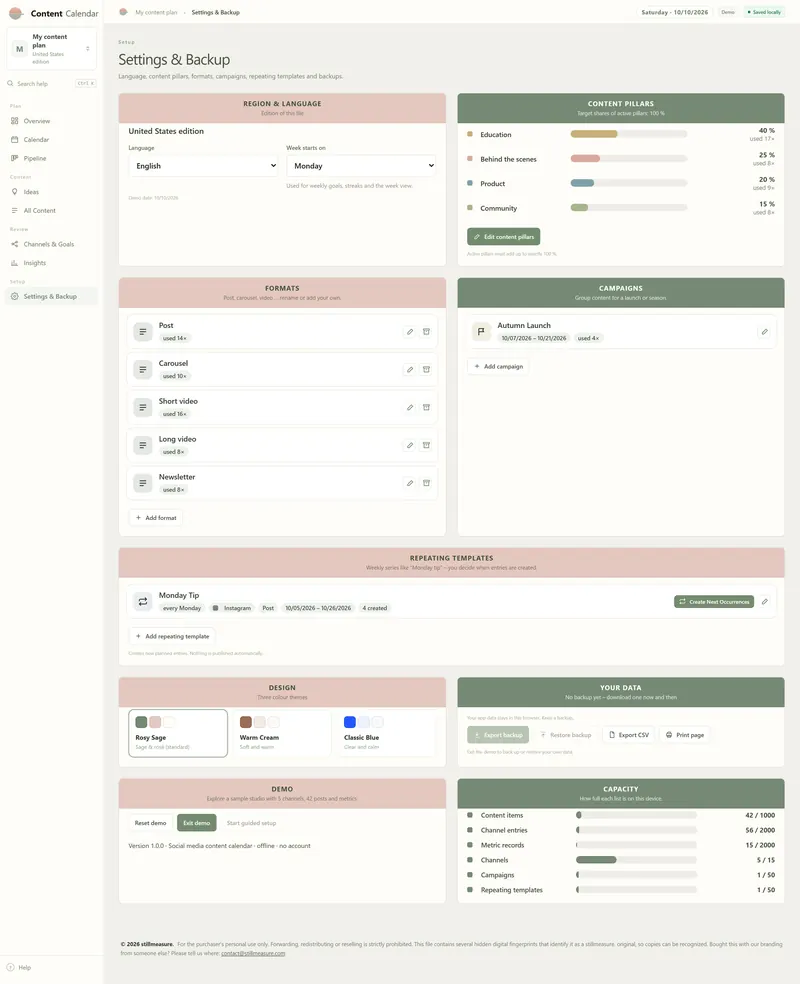Open Ideas in the sidebar
This screenshot has height=984, width=800.
(x=51, y=192)
